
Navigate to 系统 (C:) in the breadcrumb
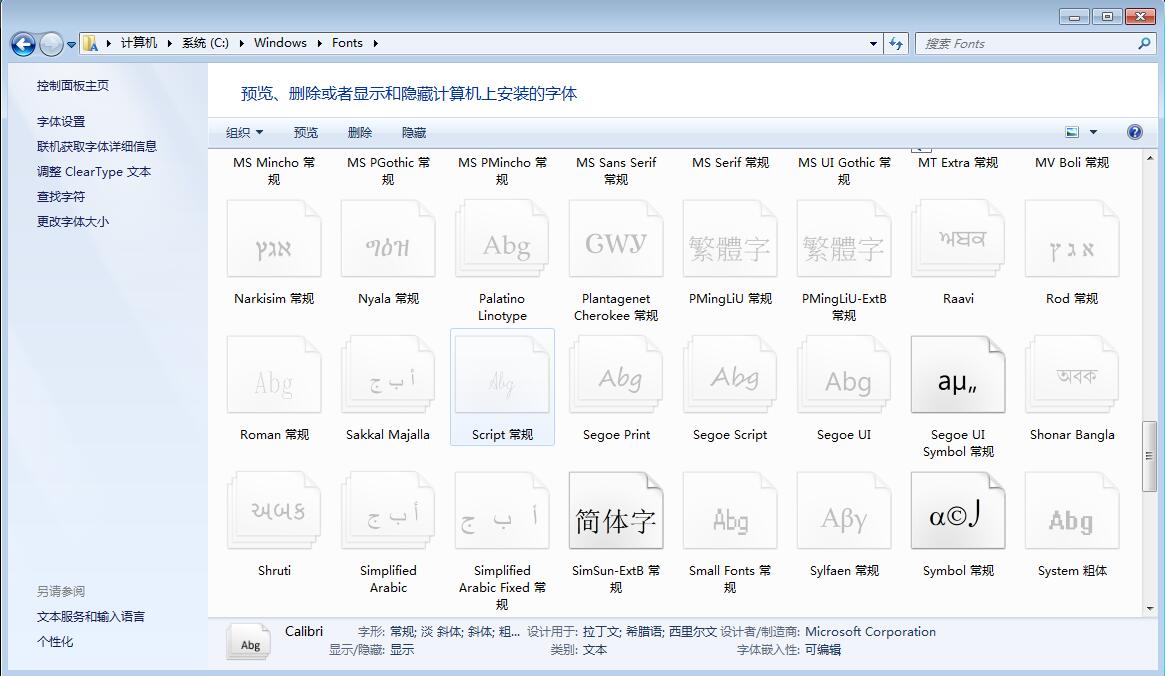[x=205, y=43]
